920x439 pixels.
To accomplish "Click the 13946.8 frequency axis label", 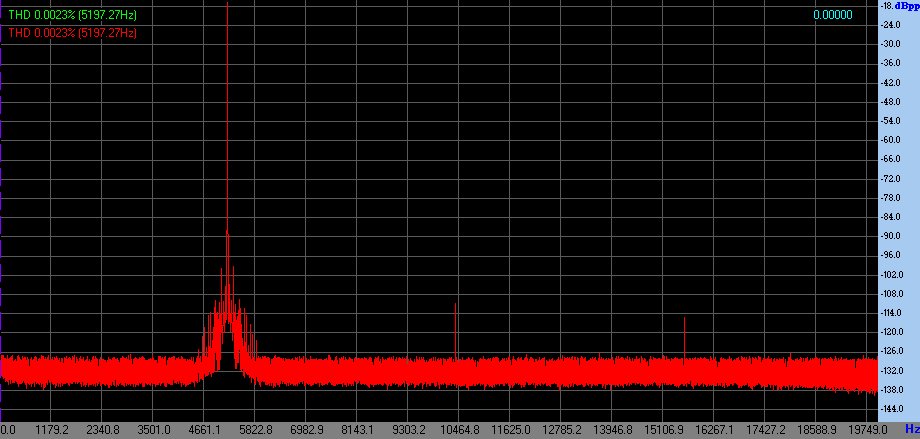I will coord(613,430).
